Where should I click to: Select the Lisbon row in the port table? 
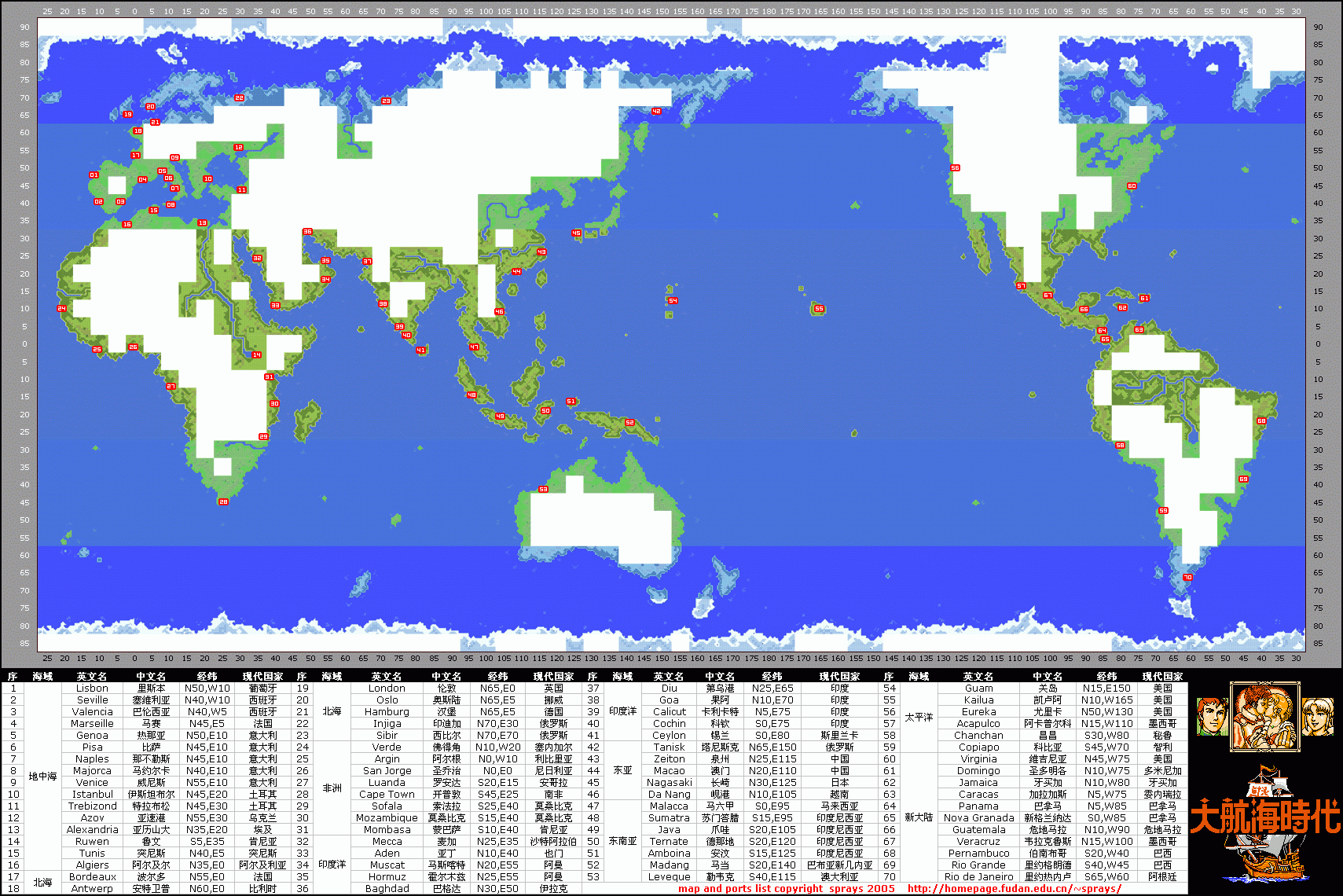tap(93, 689)
